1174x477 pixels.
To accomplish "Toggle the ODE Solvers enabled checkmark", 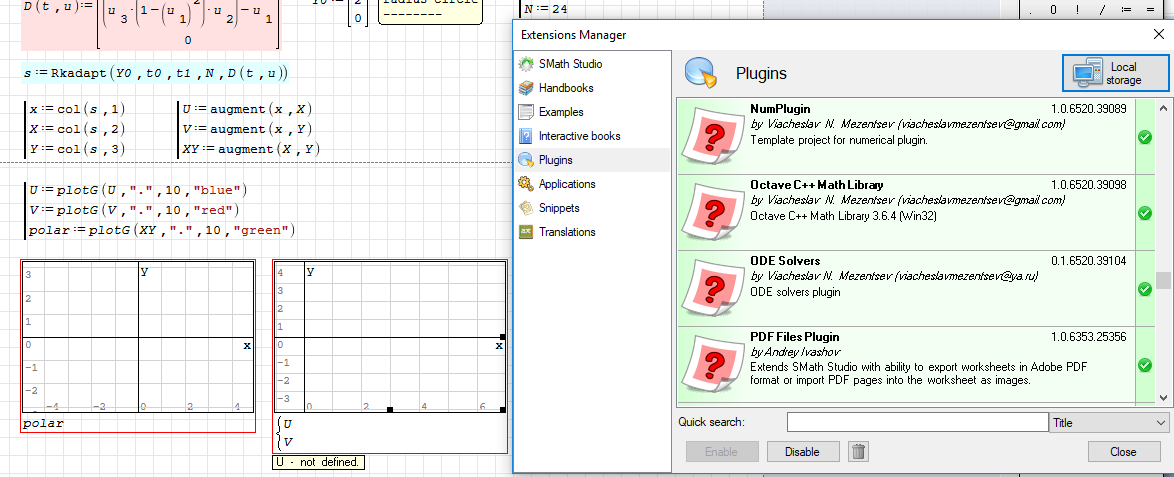I will (1145, 290).
